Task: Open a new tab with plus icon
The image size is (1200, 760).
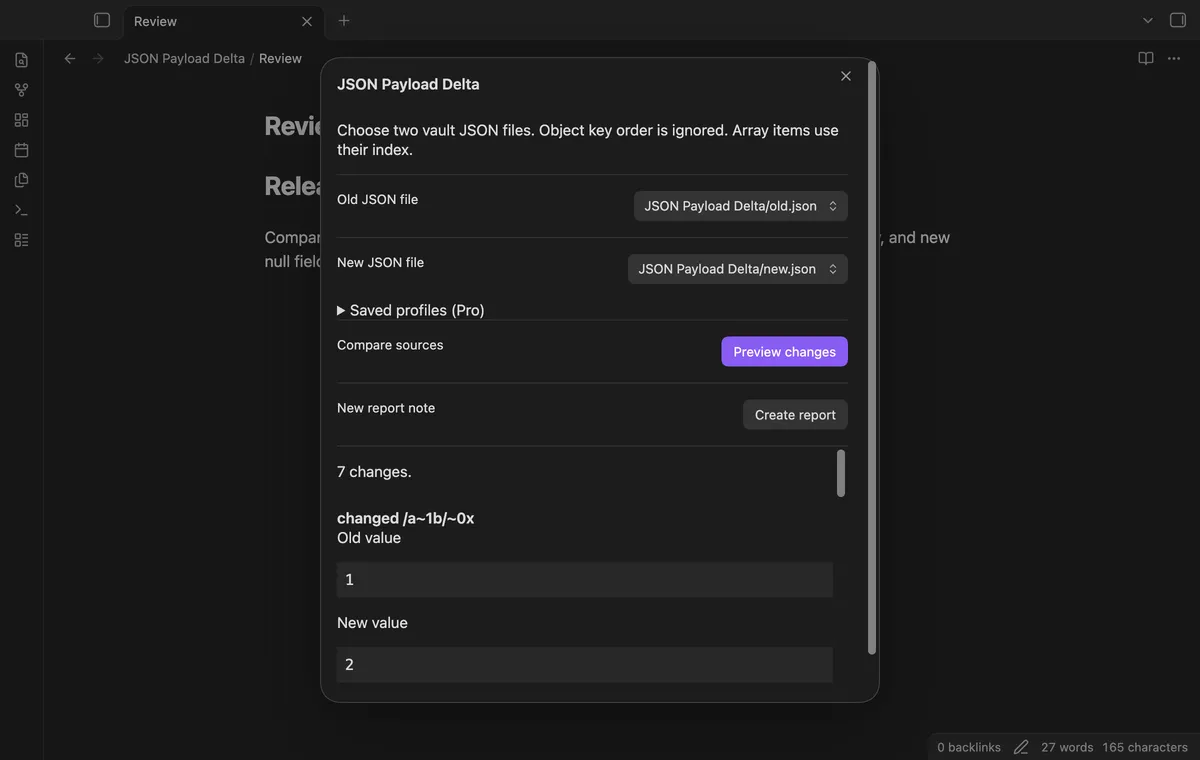Action: (344, 20)
